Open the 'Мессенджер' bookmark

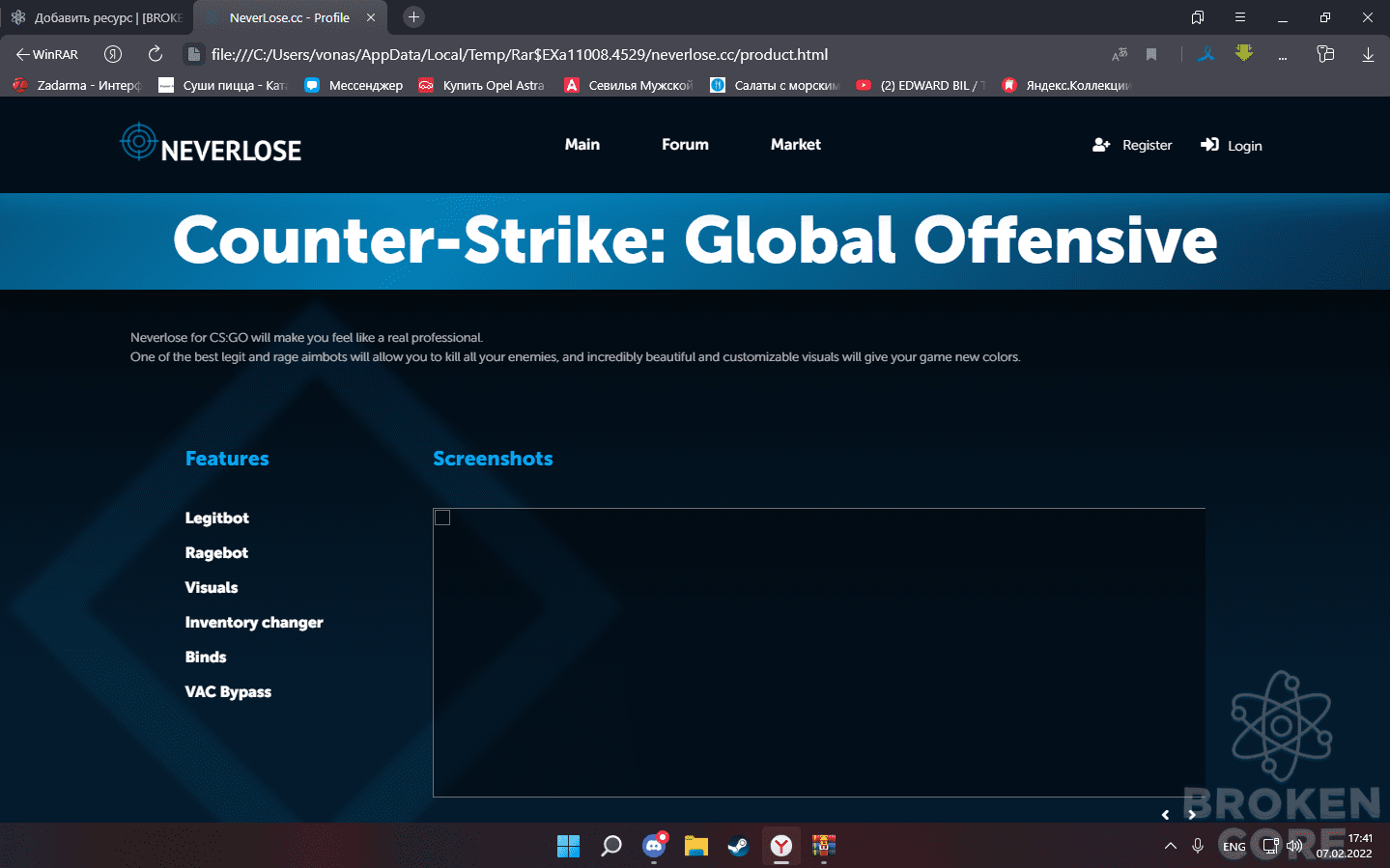coord(354,85)
